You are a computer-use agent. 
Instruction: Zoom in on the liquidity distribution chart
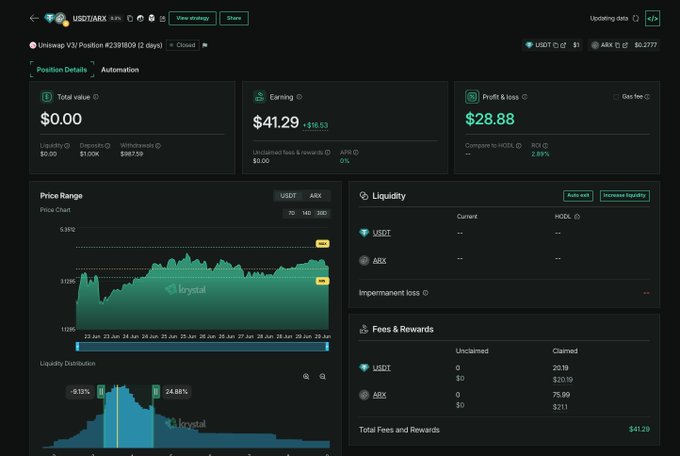(306, 377)
